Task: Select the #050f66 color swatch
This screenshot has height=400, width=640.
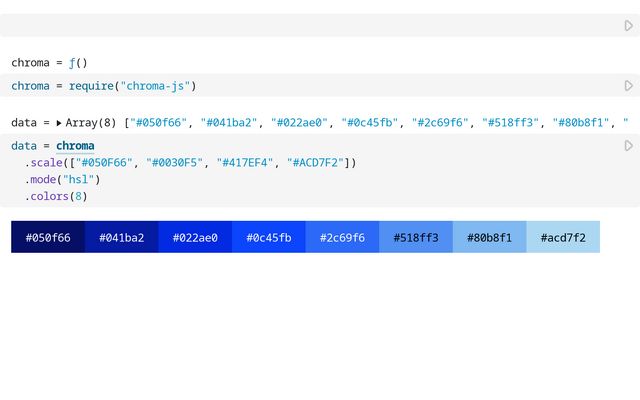Action: click(x=48, y=237)
